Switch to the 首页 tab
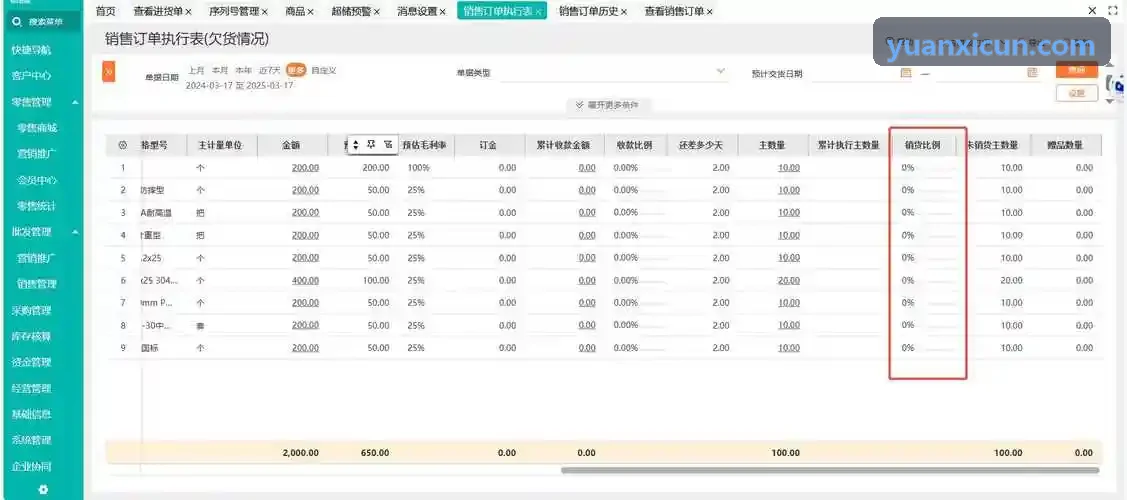 click(106, 11)
